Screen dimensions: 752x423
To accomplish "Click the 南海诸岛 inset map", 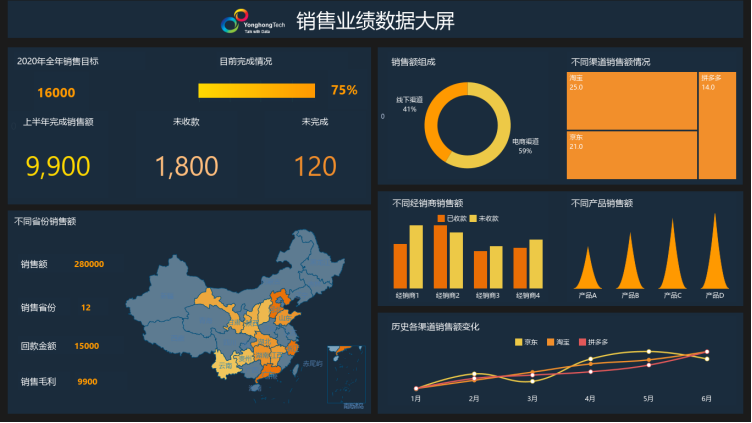I will (x=346, y=378).
